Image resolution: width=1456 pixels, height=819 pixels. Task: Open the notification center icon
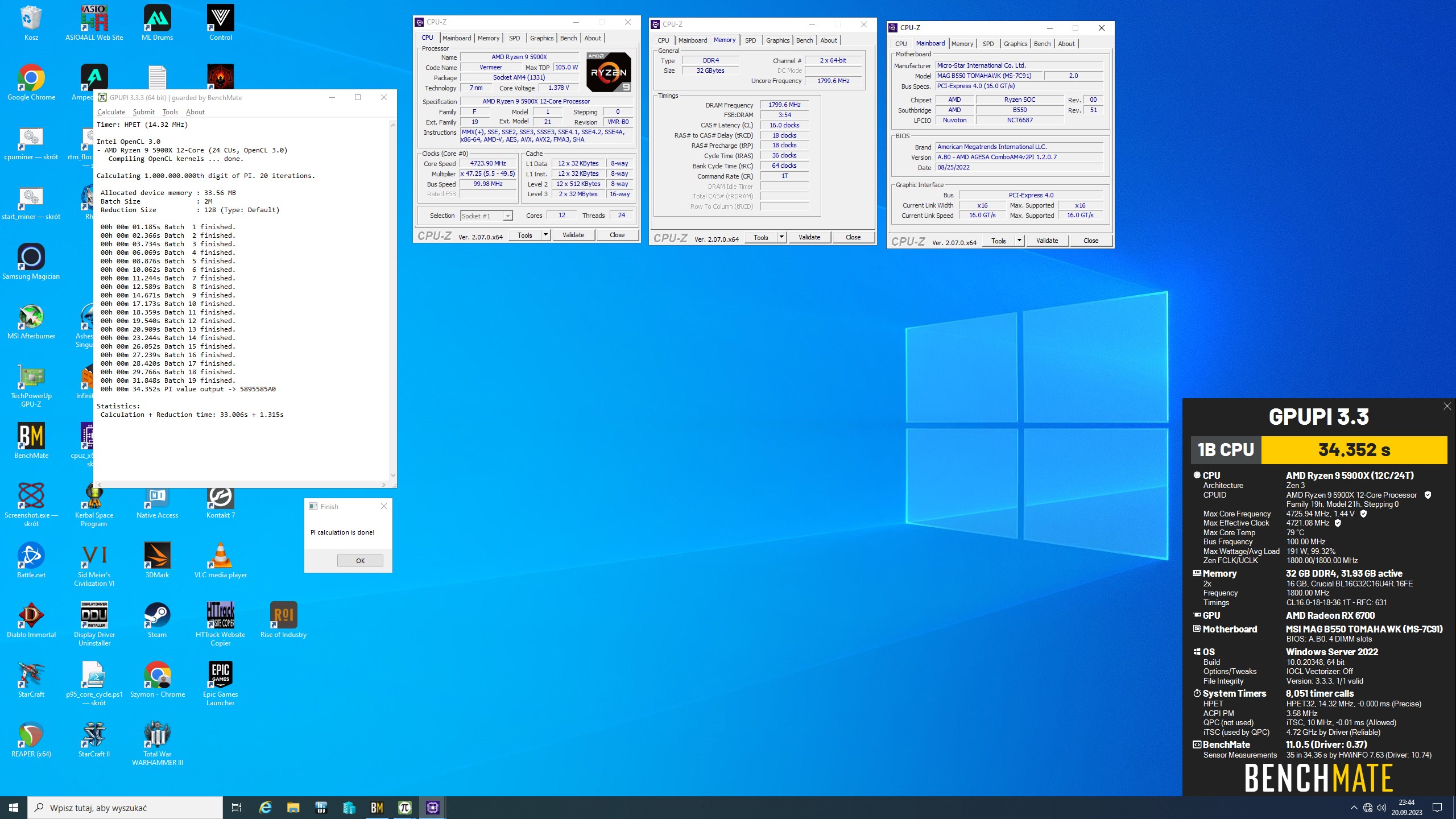[1437, 808]
